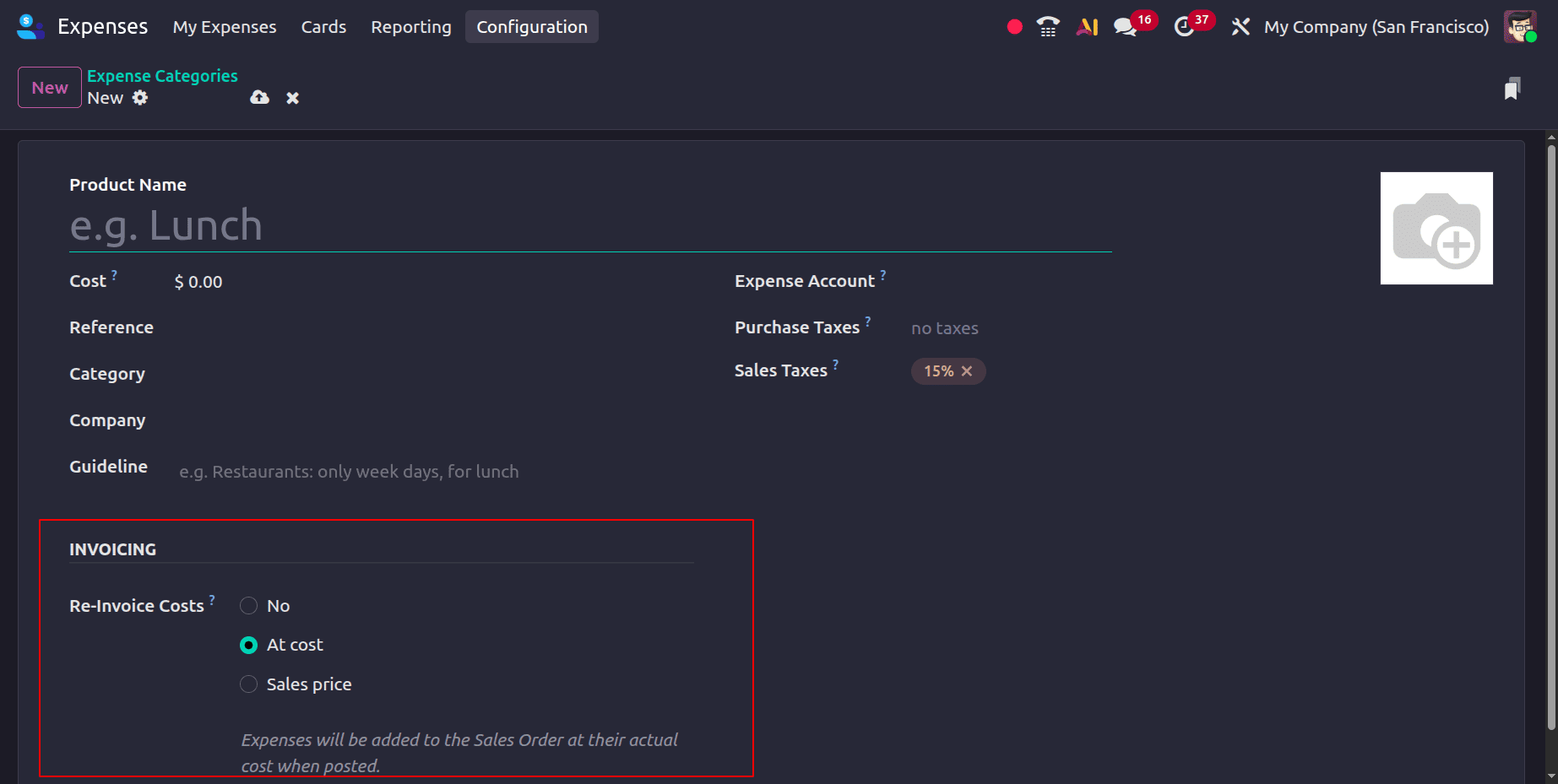Open activities clock with 37 badge
The height and width of the screenshot is (784, 1558).
pyautogui.click(x=1193, y=24)
